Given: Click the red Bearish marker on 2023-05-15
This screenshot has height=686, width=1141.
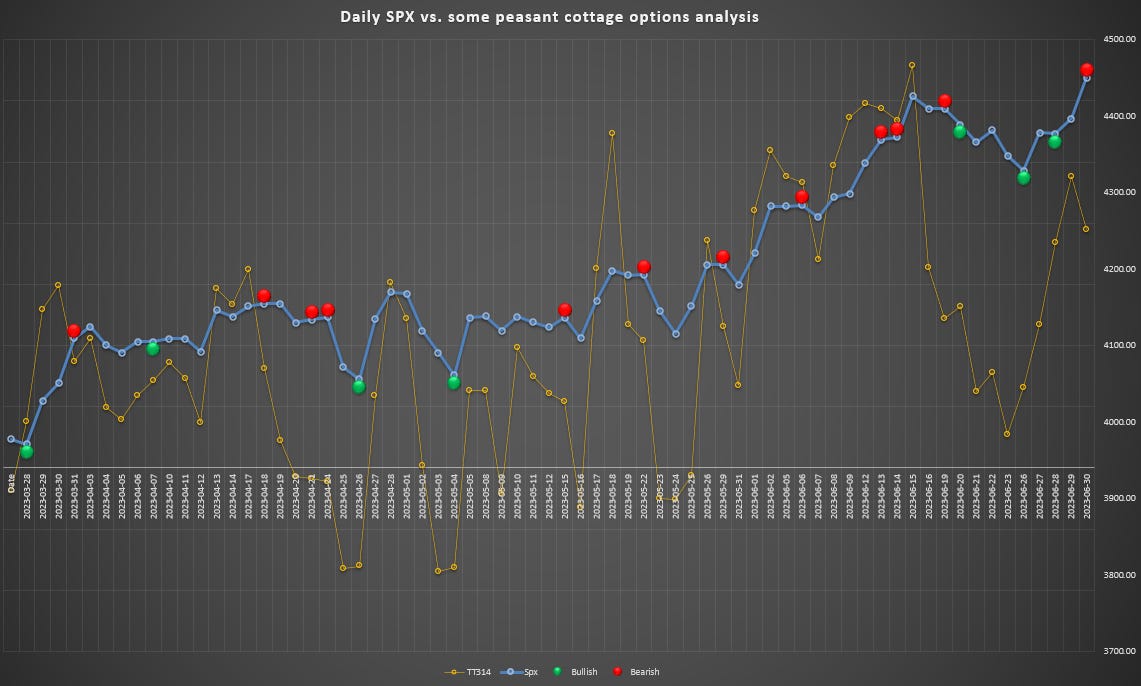Looking at the screenshot, I should click(565, 310).
